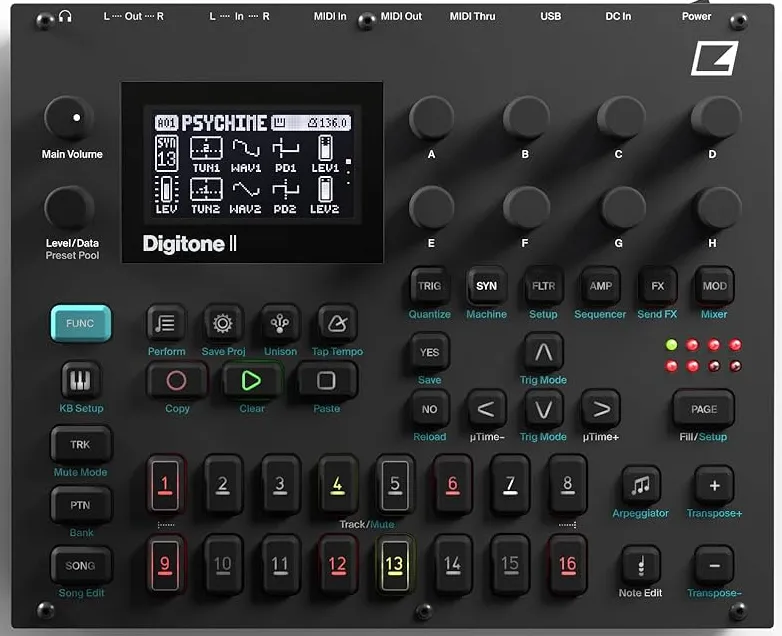
Task: Switch to the SYN parameter page
Action: pos(486,286)
